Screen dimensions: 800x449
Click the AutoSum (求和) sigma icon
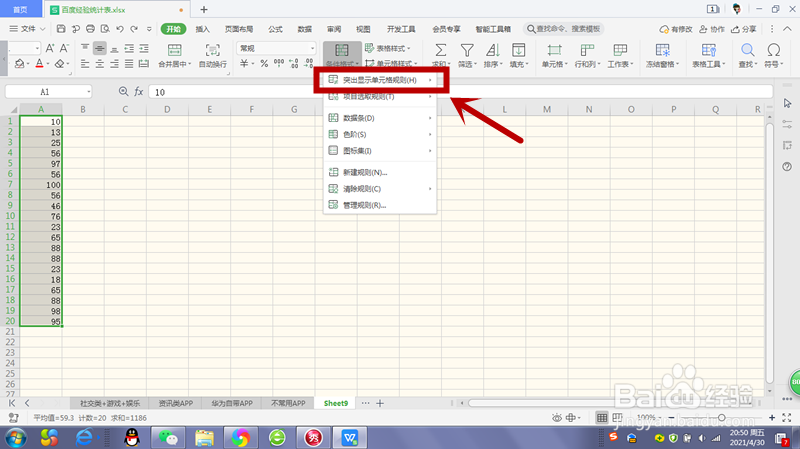pos(440,50)
